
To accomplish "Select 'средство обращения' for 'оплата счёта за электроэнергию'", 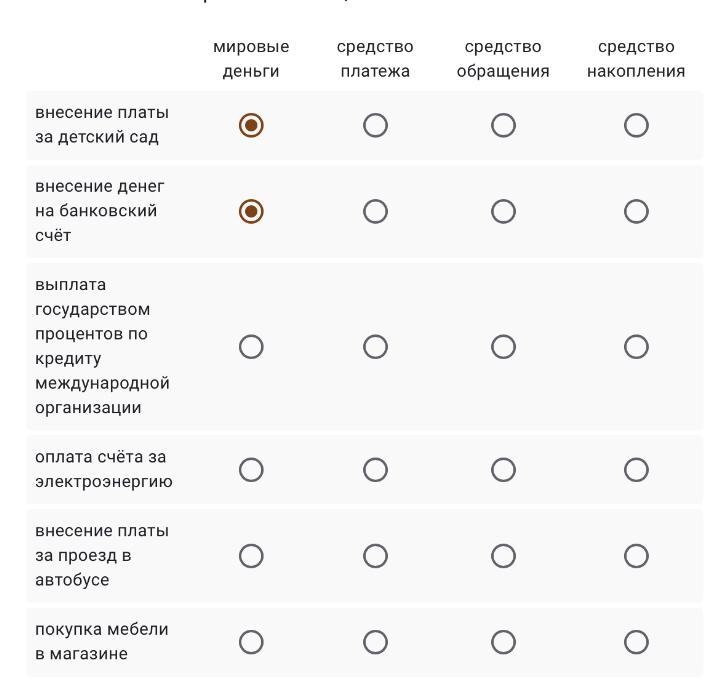I will coord(503,469).
